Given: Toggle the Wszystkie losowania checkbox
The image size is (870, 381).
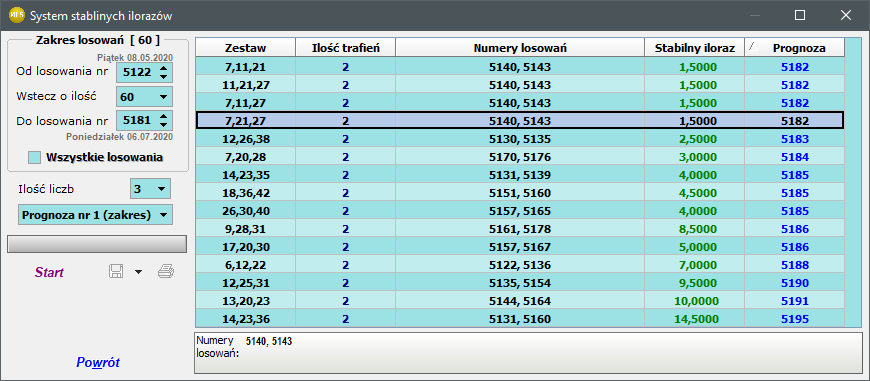Looking at the screenshot, I should pos(34,157).
